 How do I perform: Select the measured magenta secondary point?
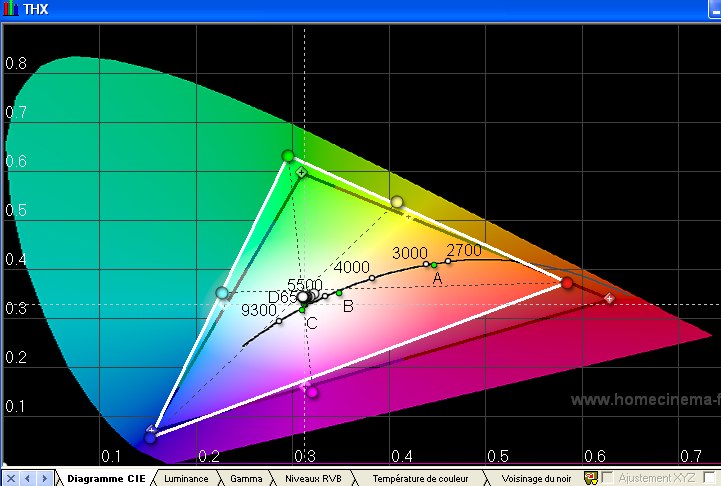coord(312,392)
